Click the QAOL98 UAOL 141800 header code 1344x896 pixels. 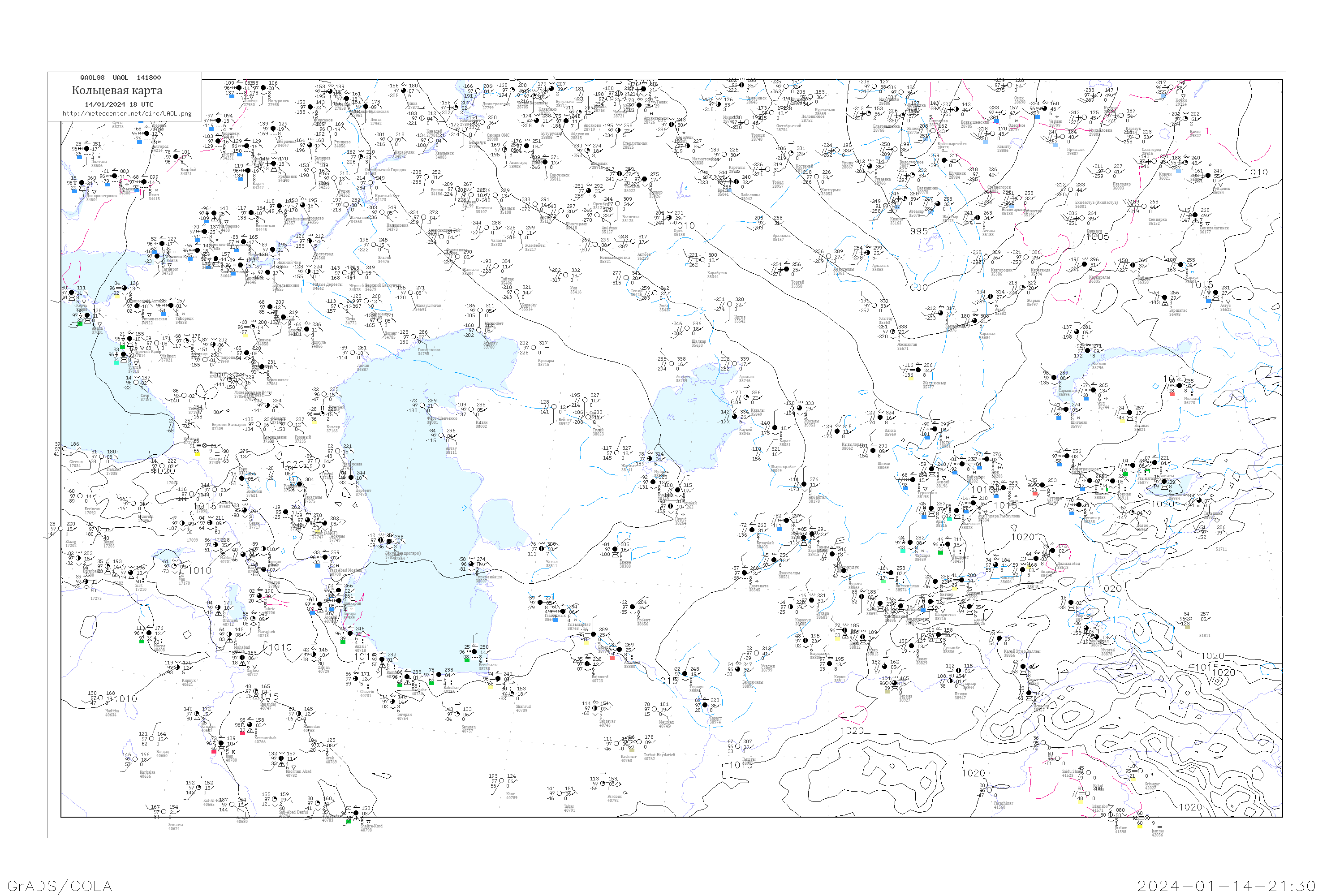coord(120,78)
